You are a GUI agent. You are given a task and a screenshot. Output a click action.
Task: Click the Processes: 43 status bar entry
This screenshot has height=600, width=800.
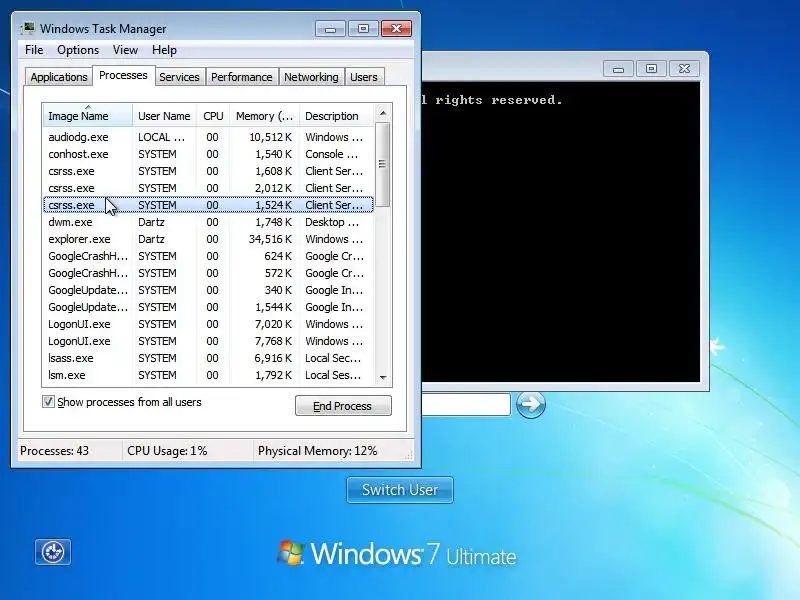pyautogui.click(x=55, y=451)
